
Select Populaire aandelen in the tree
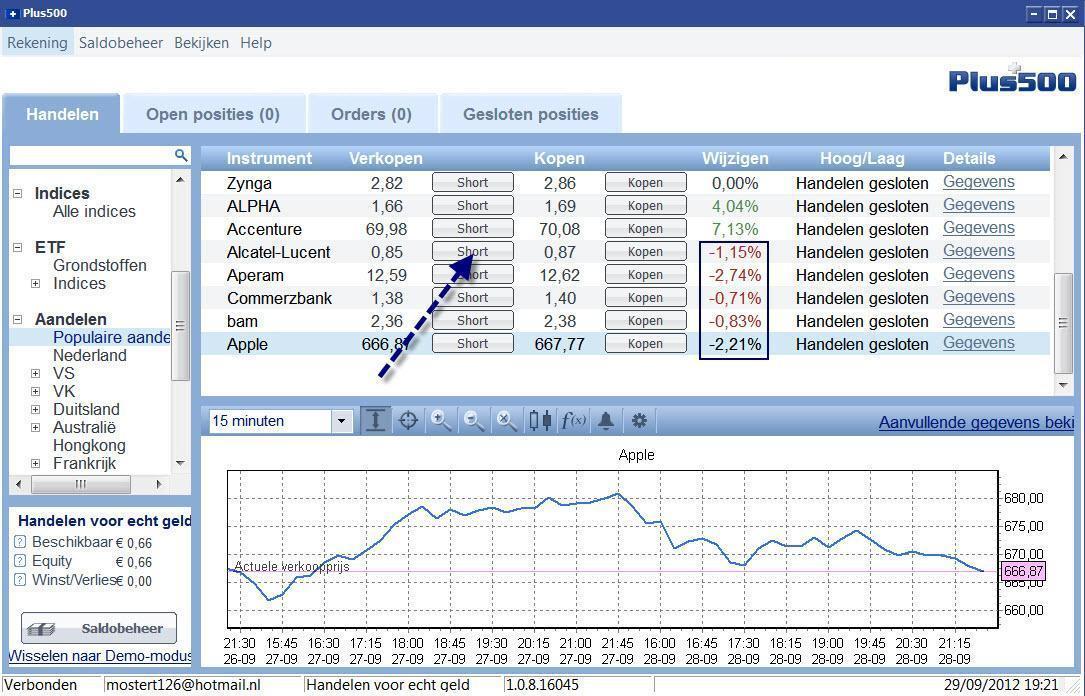click(111, 338)
